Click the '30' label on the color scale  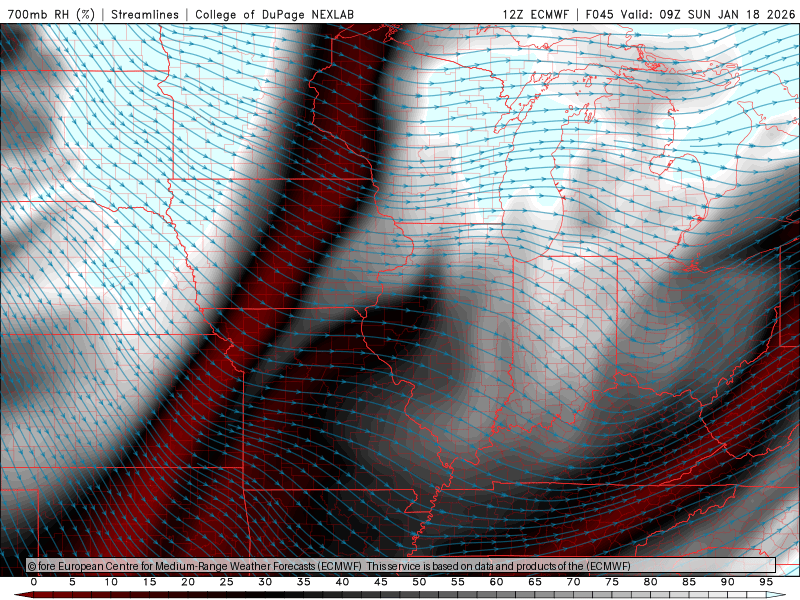(265, 582)
